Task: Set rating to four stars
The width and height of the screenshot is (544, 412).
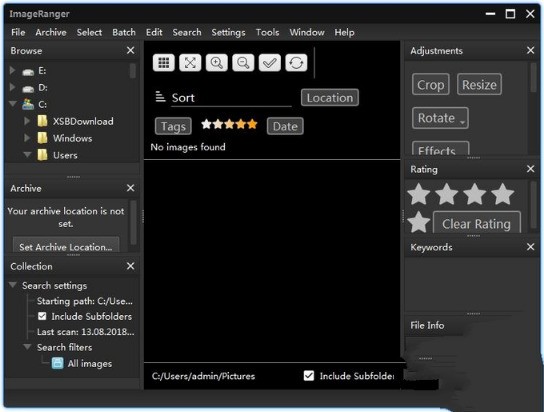Action: (502, 194)
